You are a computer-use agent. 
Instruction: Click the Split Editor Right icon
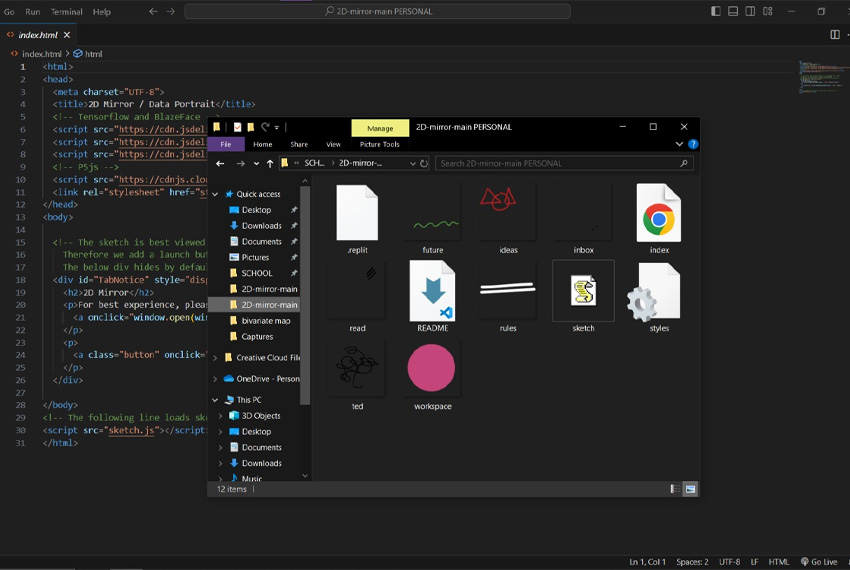(x=835, y=34)
